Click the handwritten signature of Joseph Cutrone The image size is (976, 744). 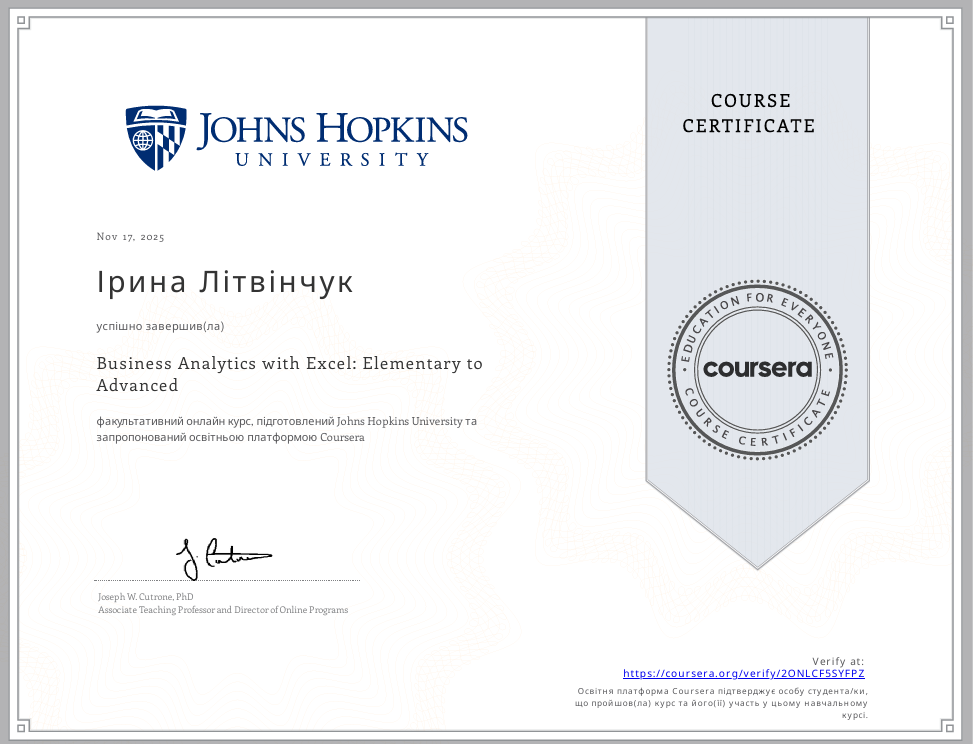(x=222, y=557)
